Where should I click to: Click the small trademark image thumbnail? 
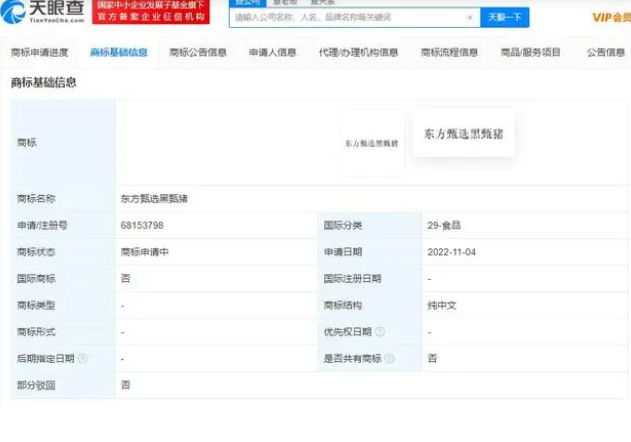pos(371,143)
